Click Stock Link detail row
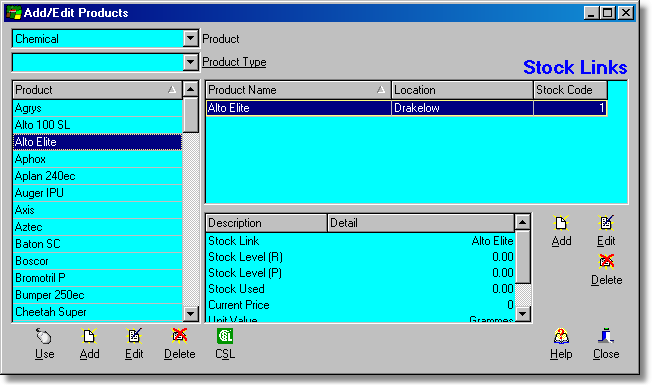Image resolution: width=652 pixels, height=387 pixels. [360, 241]
